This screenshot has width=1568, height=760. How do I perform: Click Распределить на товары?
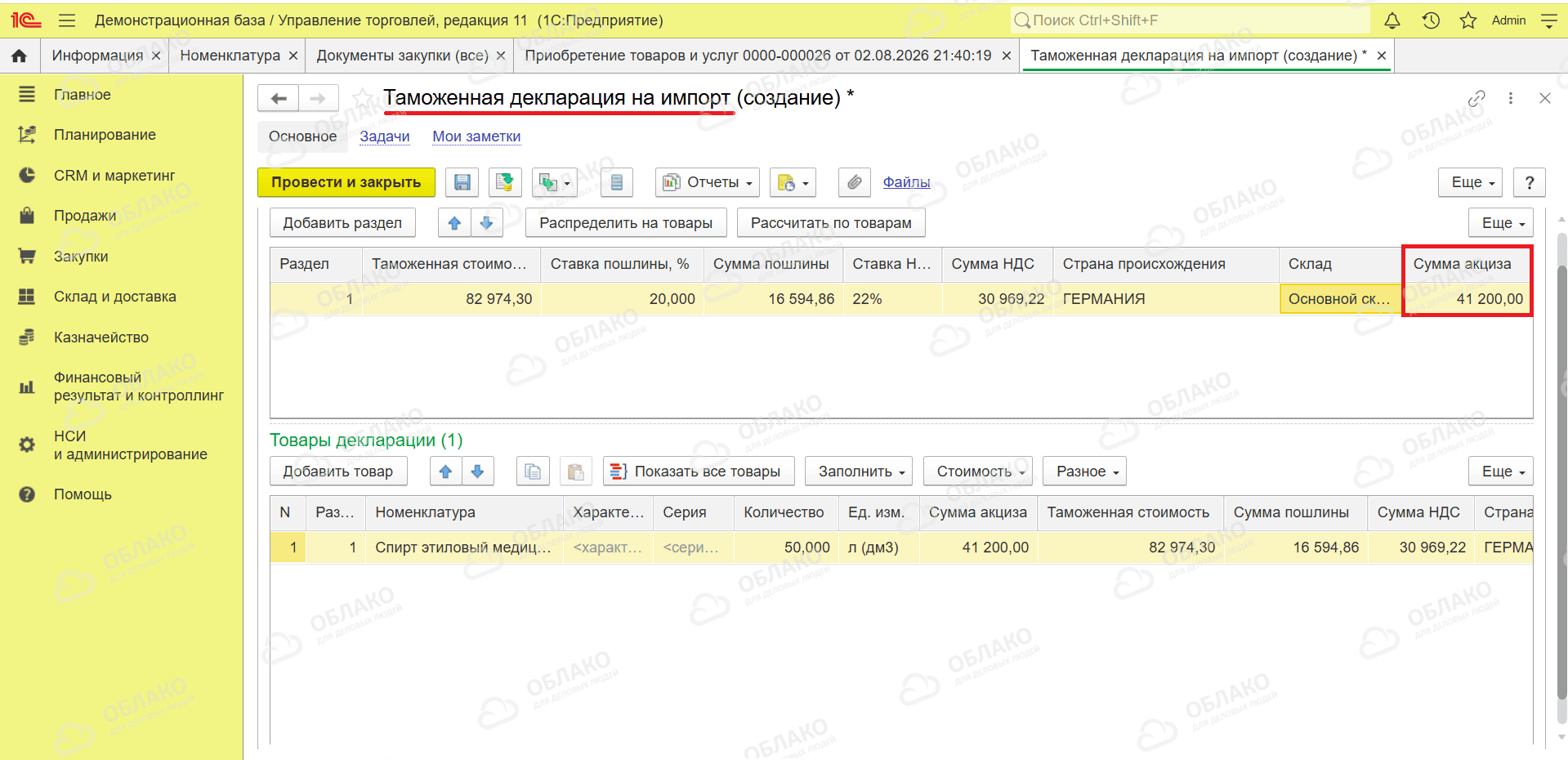626,223
